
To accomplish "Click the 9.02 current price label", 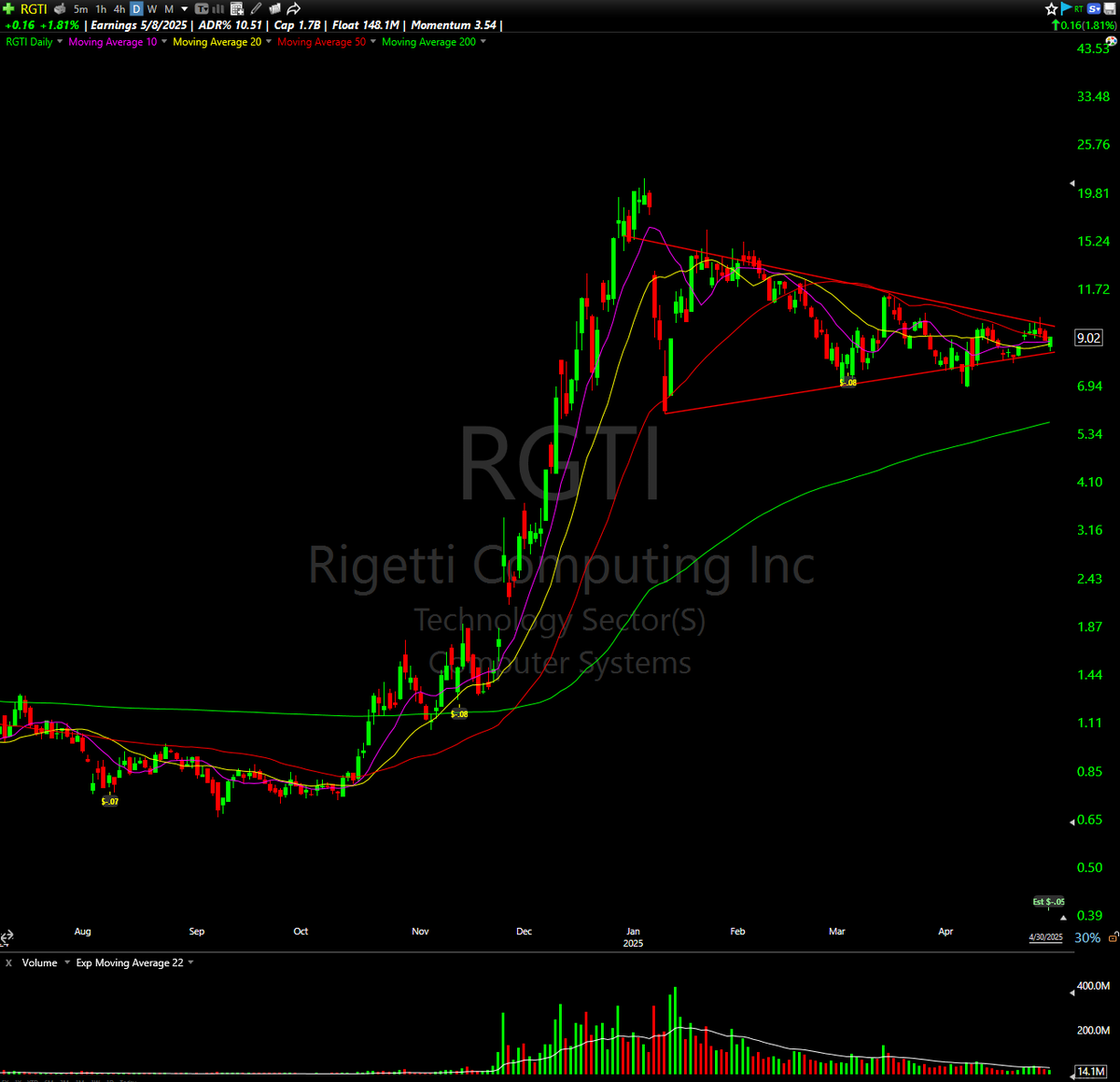I will click(x=1088, y=338).
